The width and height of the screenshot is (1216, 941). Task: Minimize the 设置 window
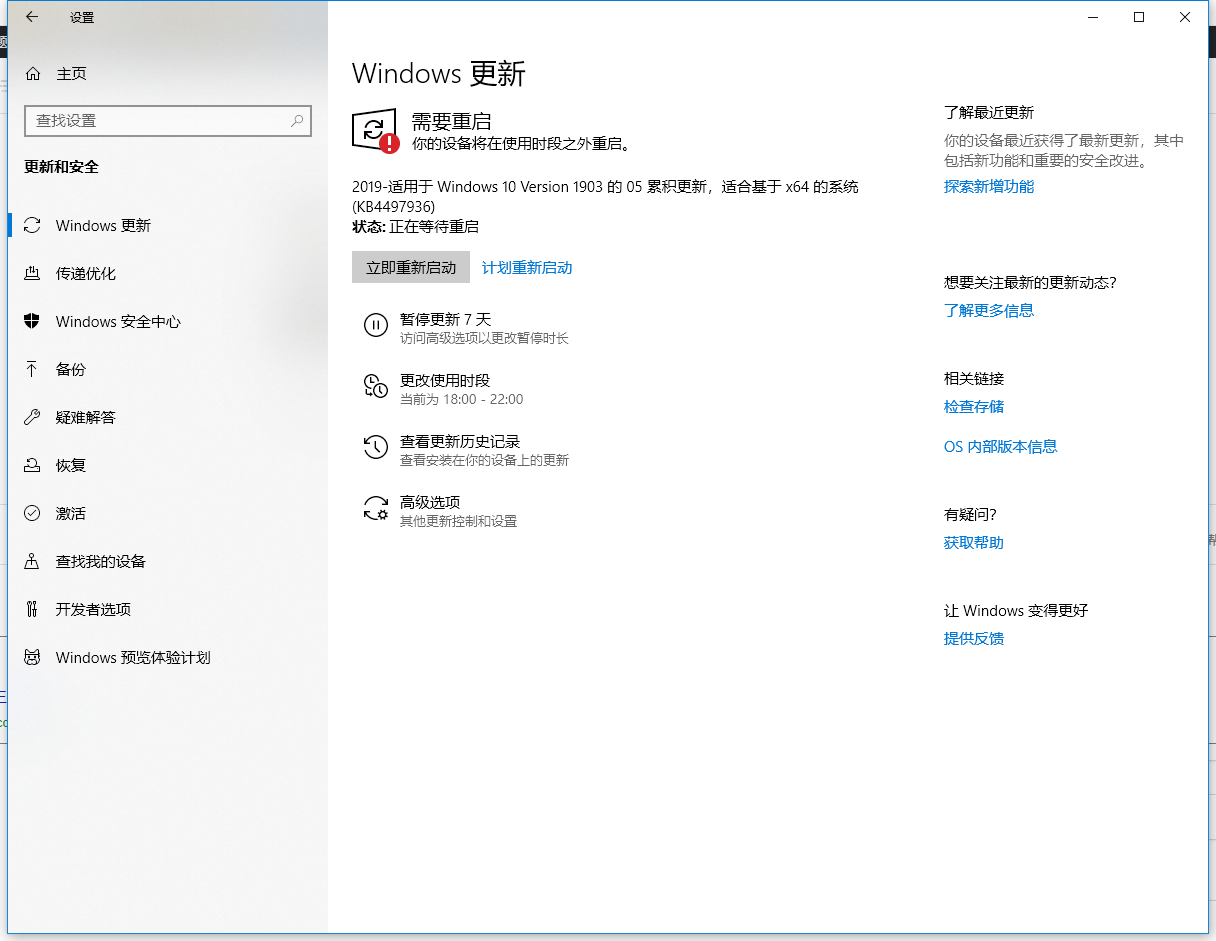coord(1092,17)
